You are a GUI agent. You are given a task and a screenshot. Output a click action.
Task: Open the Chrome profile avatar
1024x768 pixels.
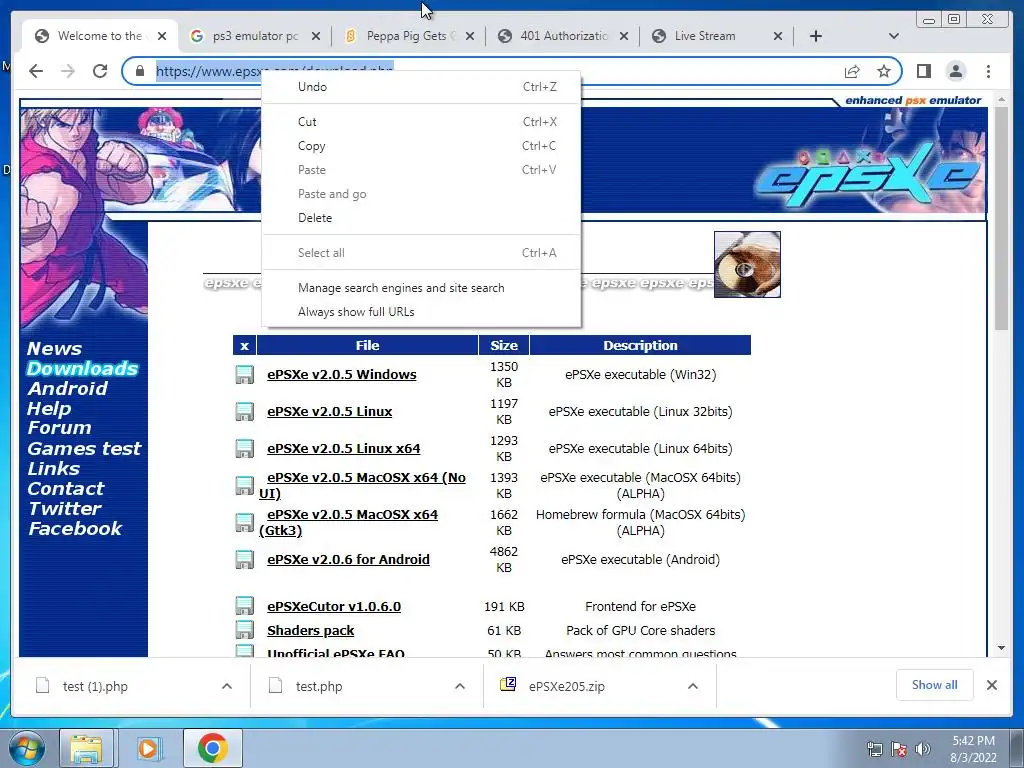click(x=955, y=71)
